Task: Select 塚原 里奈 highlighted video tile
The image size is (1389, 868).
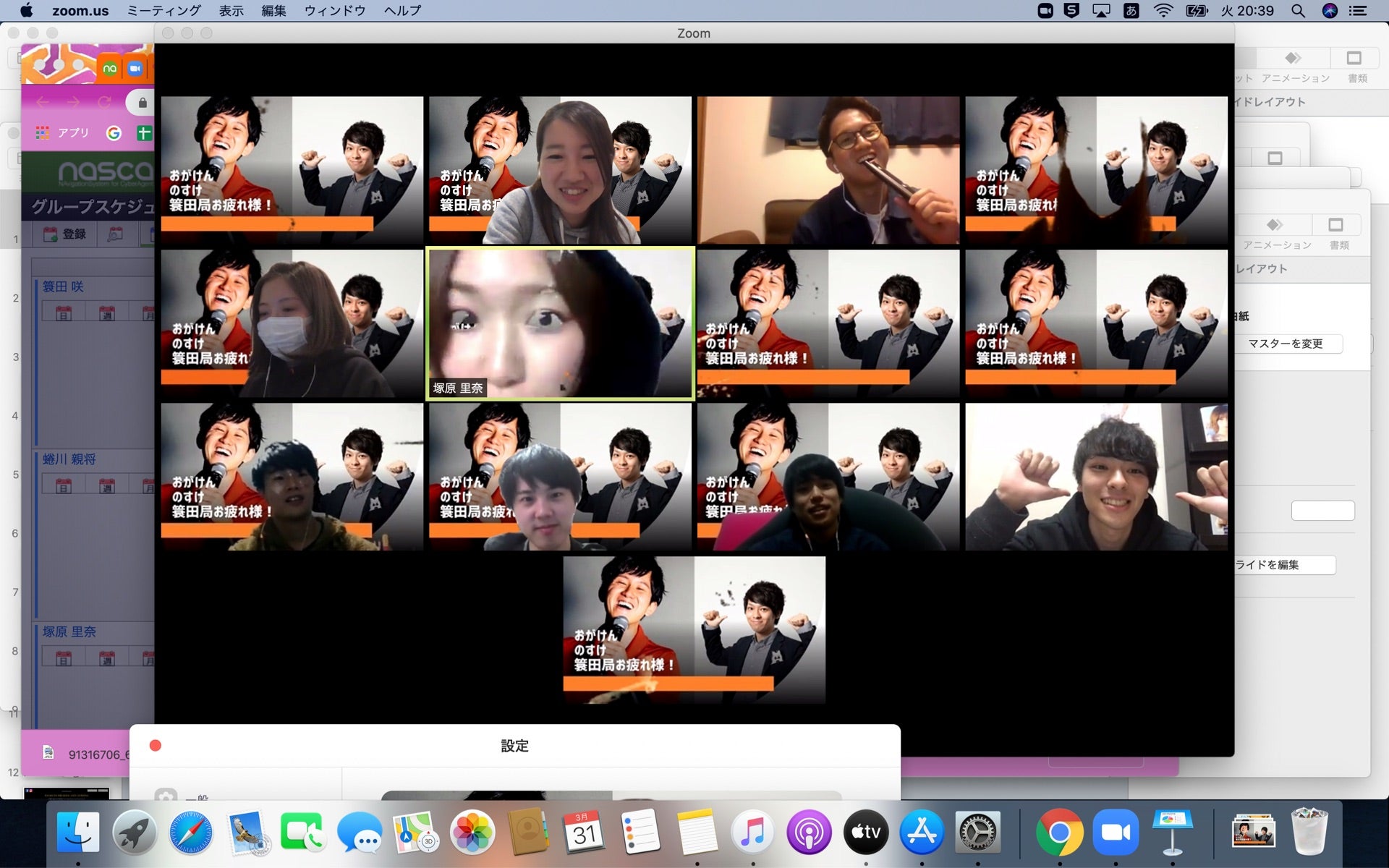Action: pyautogui.click(x=560, y=323)
